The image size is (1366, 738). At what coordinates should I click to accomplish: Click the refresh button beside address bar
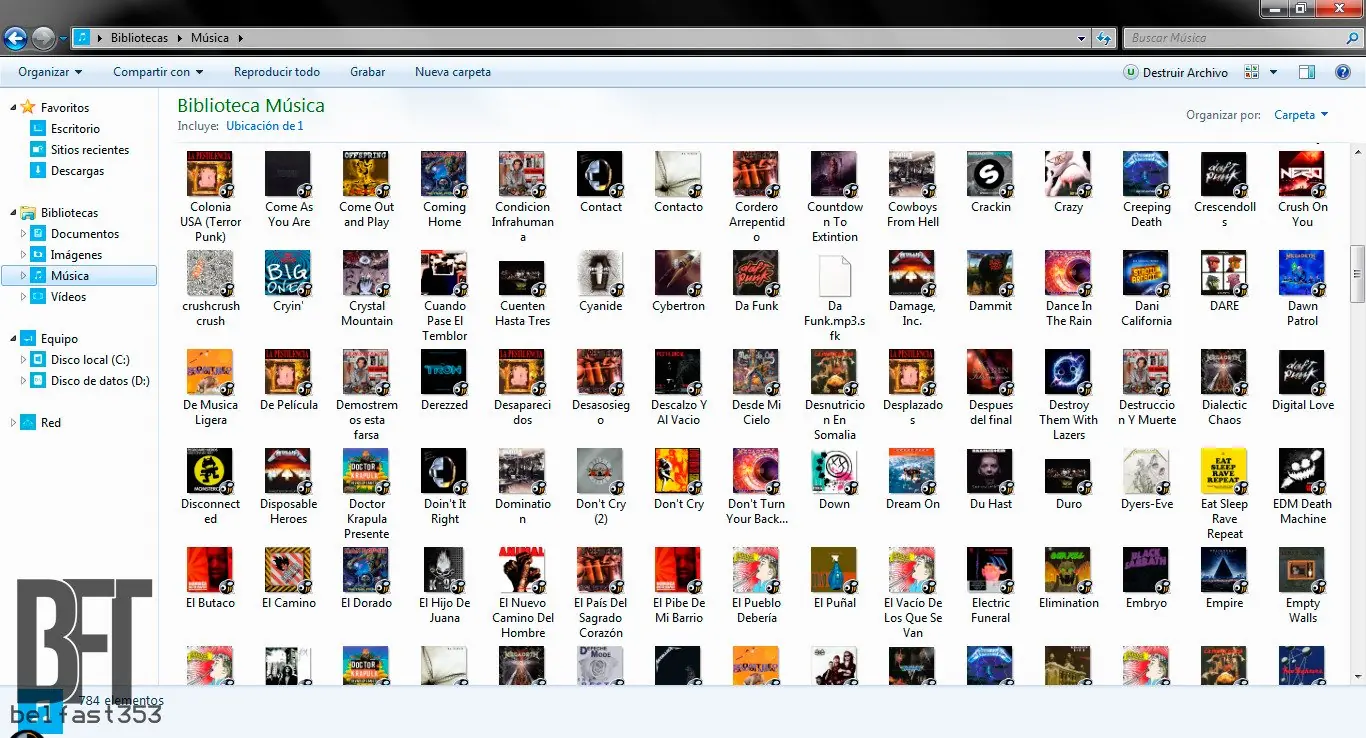click(x=1104, y=38)
